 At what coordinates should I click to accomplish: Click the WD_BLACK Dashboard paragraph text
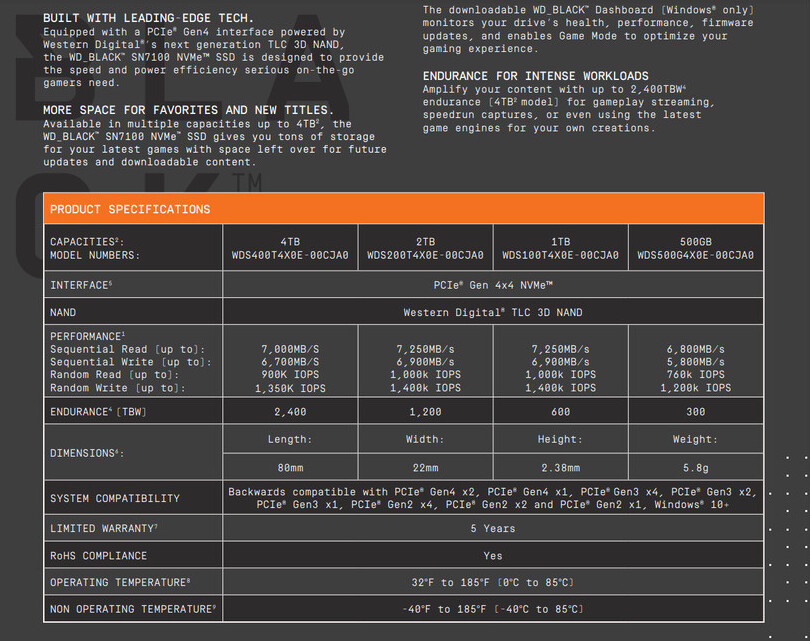pos(588,29)
